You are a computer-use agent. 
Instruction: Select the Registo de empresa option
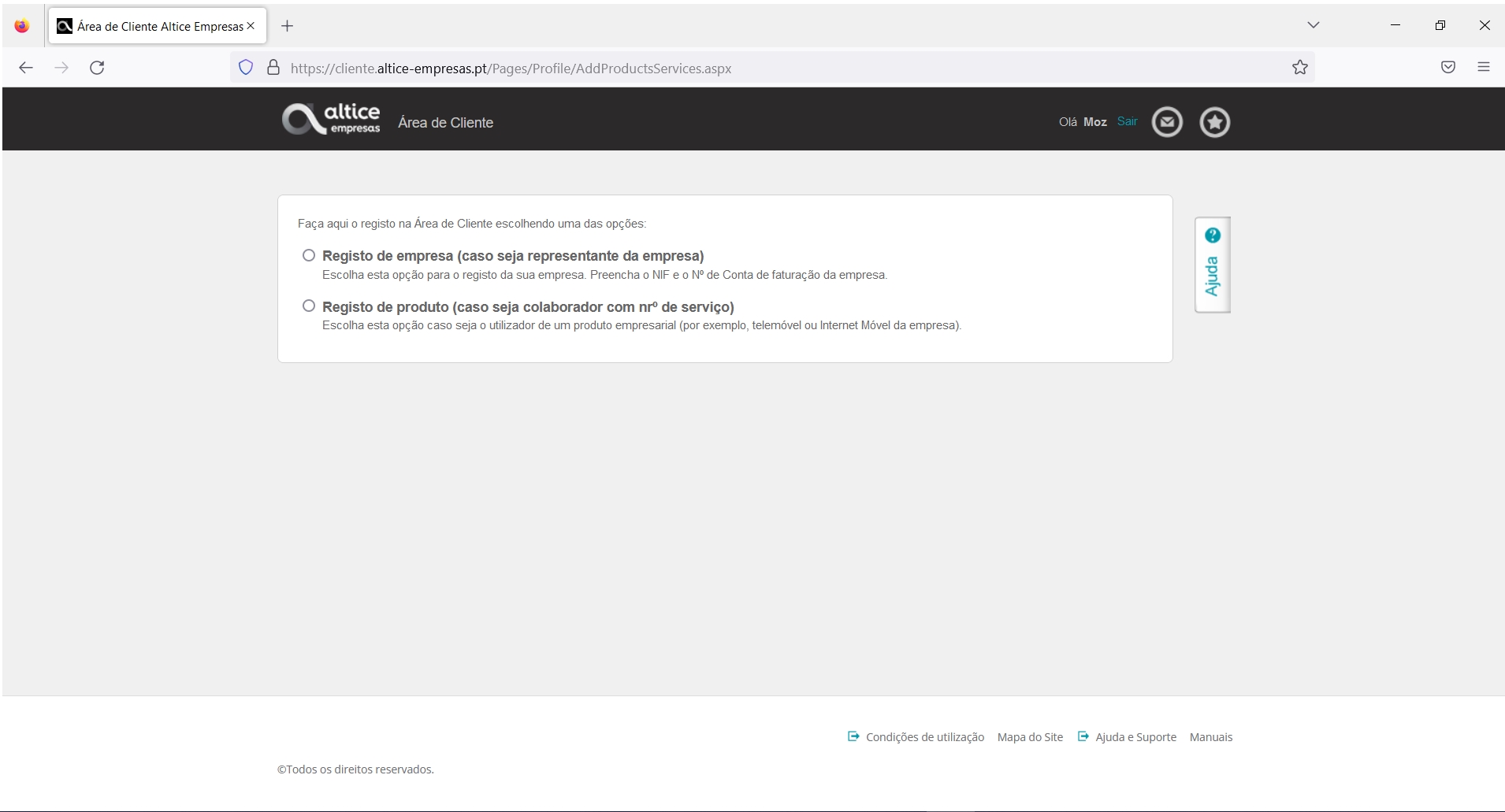tap(308, 255)
